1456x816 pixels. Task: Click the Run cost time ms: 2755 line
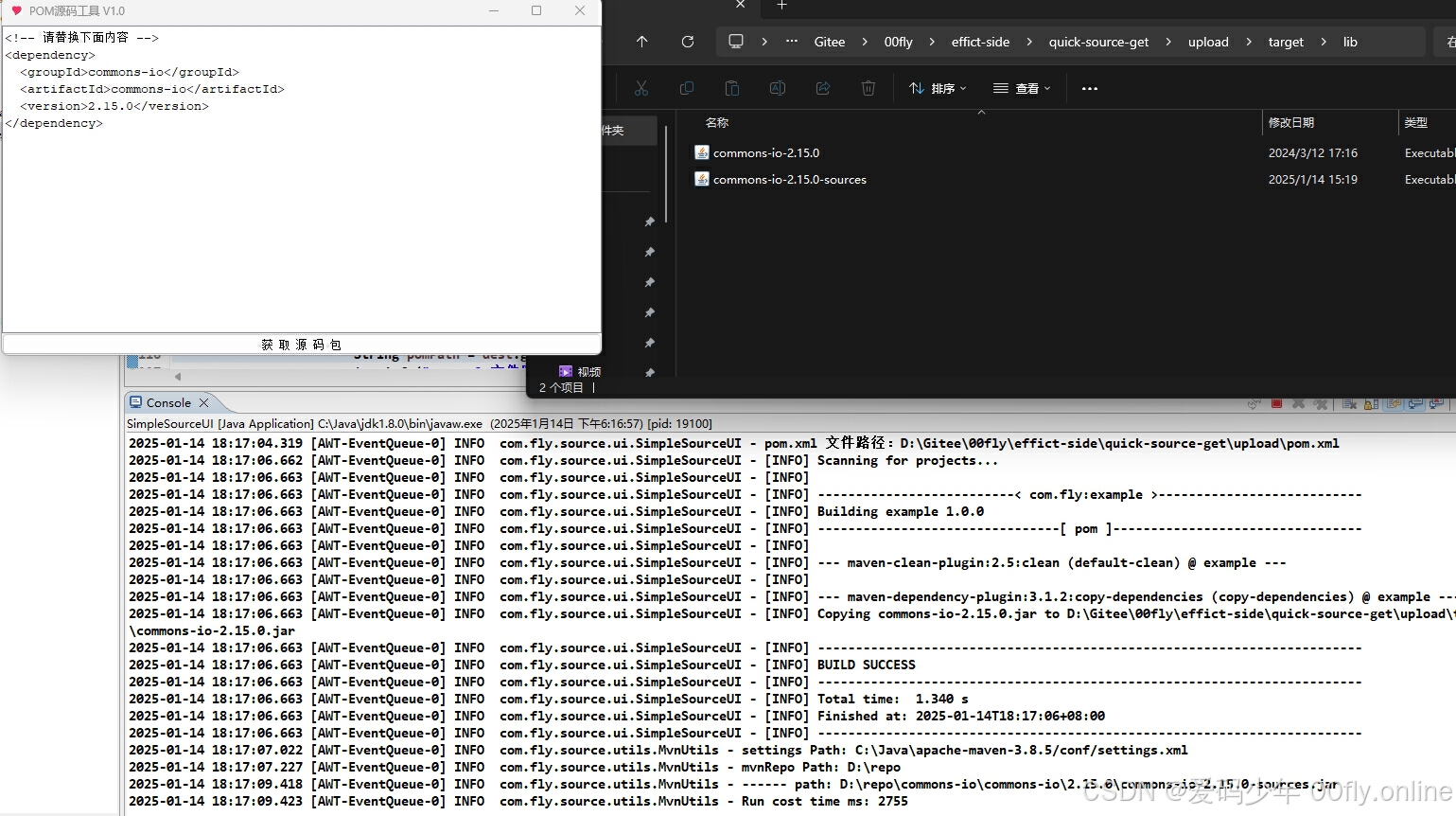824,801
